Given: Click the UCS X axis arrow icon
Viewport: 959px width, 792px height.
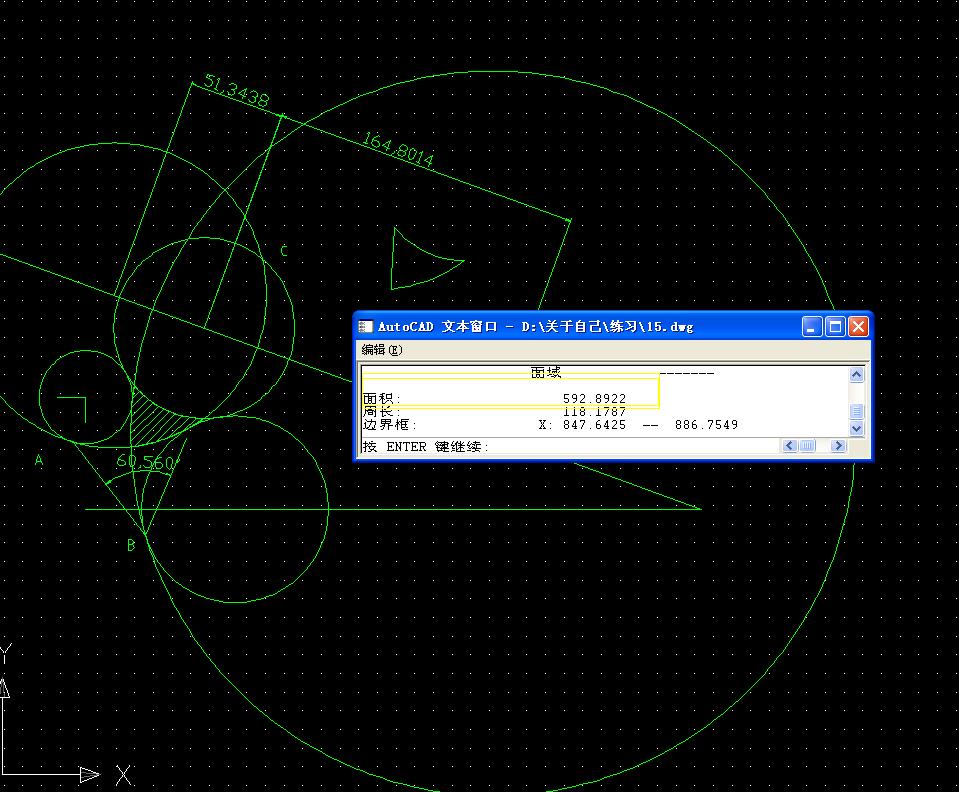Looking at the screenshot, I should (90, 773).
